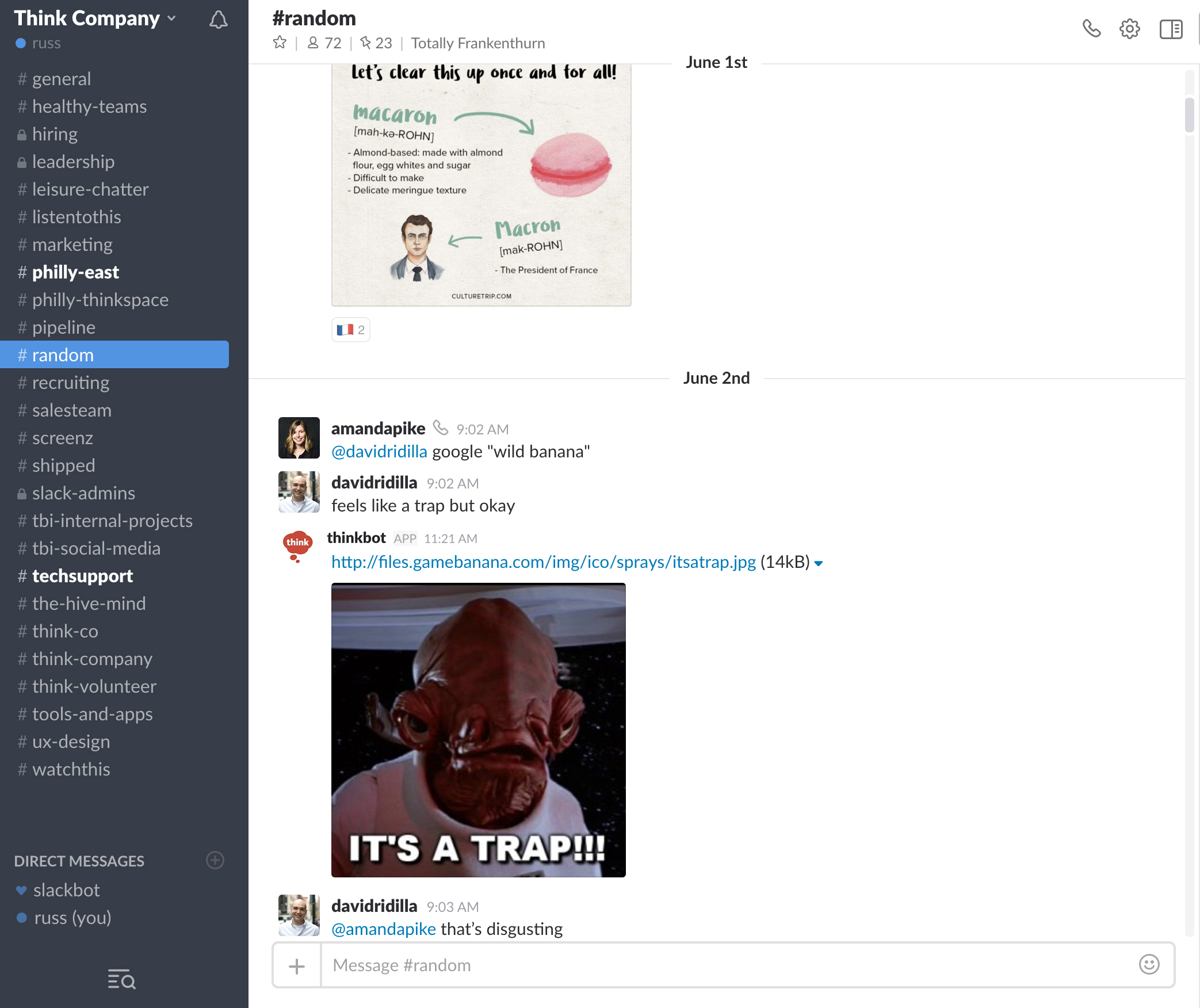Image resolution: width=1200 pixels, height=1008 pixels.
Task: Show the 23 pinned items
Action: (376, 43)
